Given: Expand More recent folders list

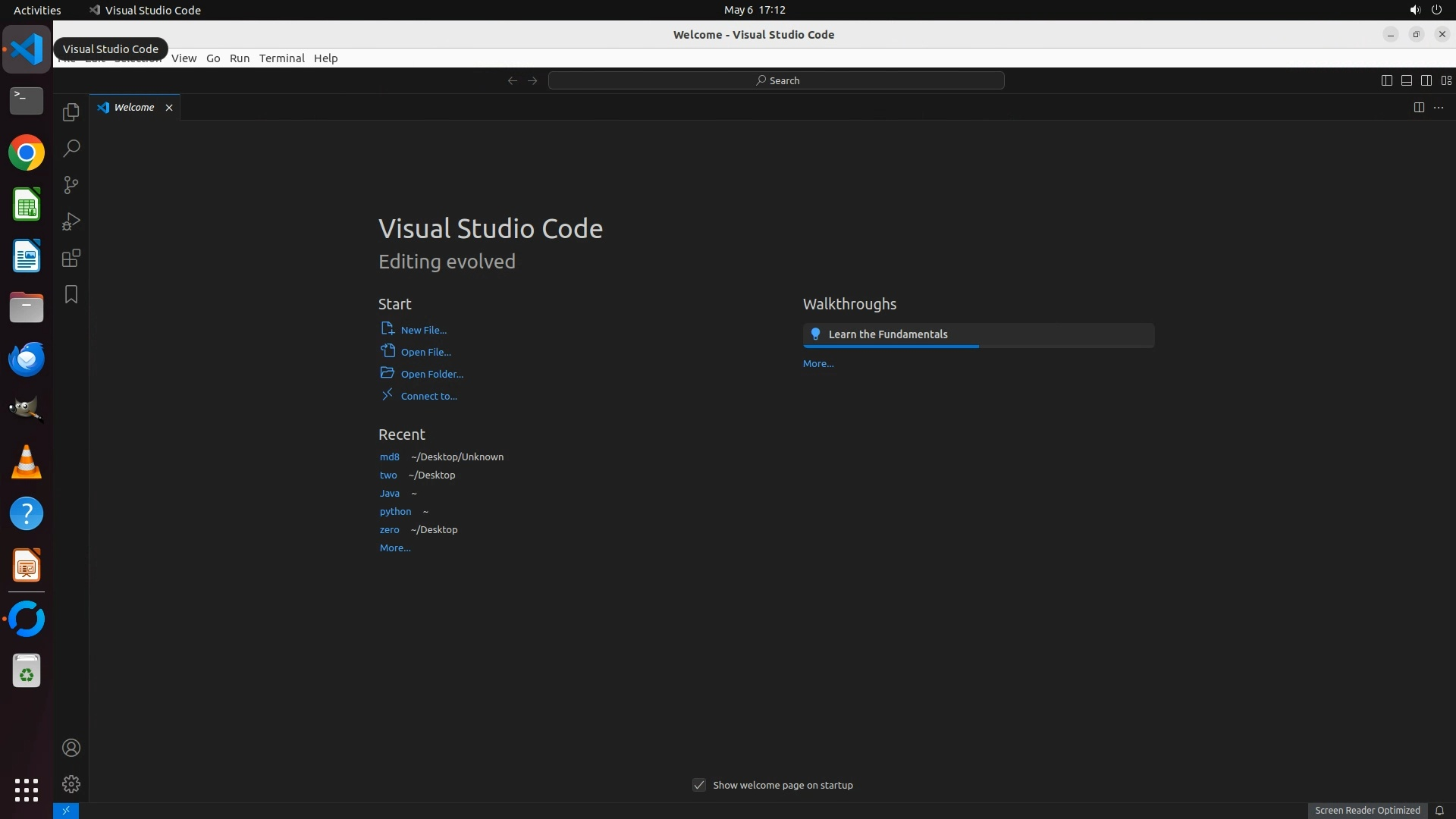Looking at the screenshot, I should click(x=395, y=548).
